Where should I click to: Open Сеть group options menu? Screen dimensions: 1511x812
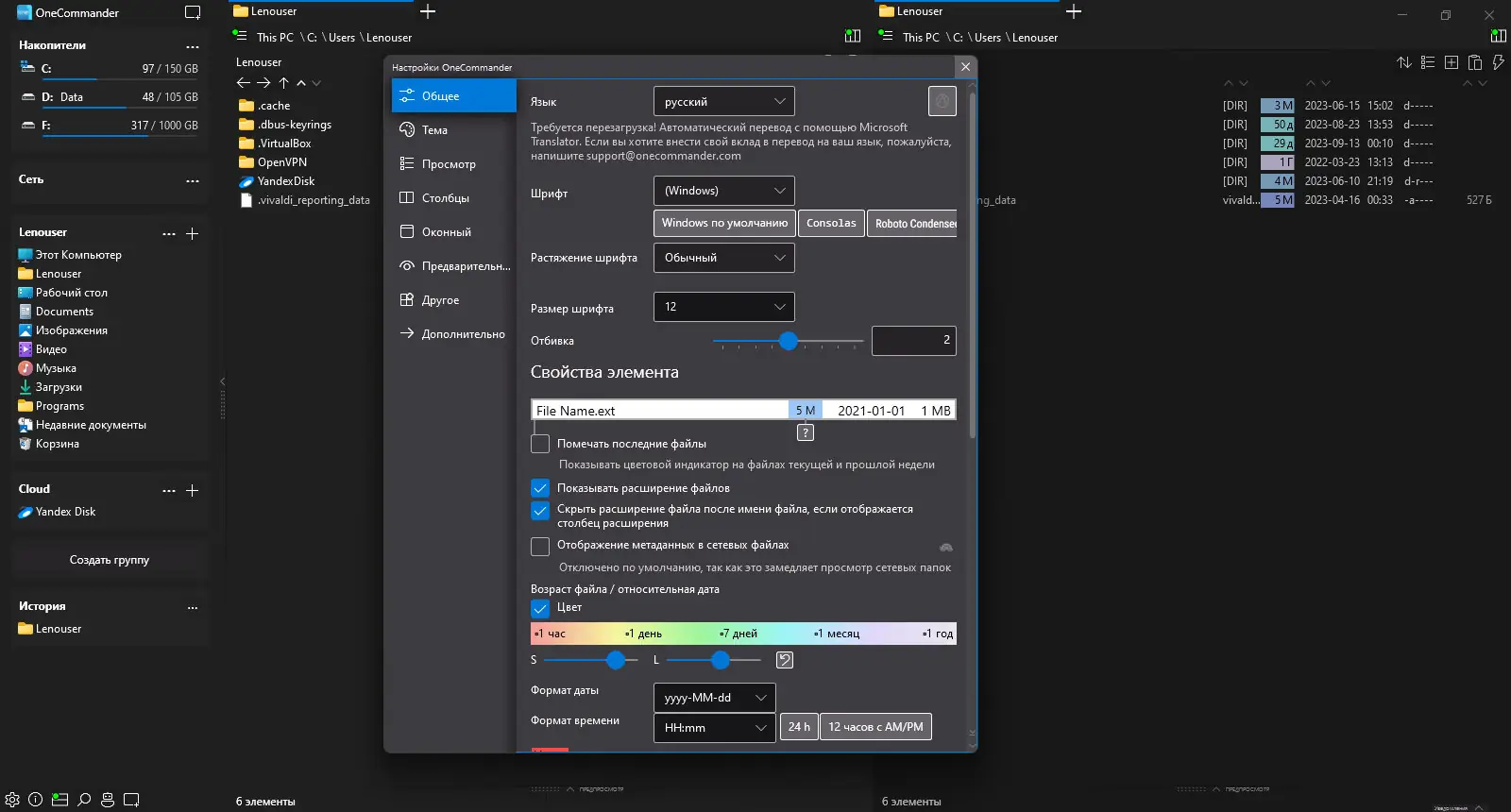(x=193, y=180)
